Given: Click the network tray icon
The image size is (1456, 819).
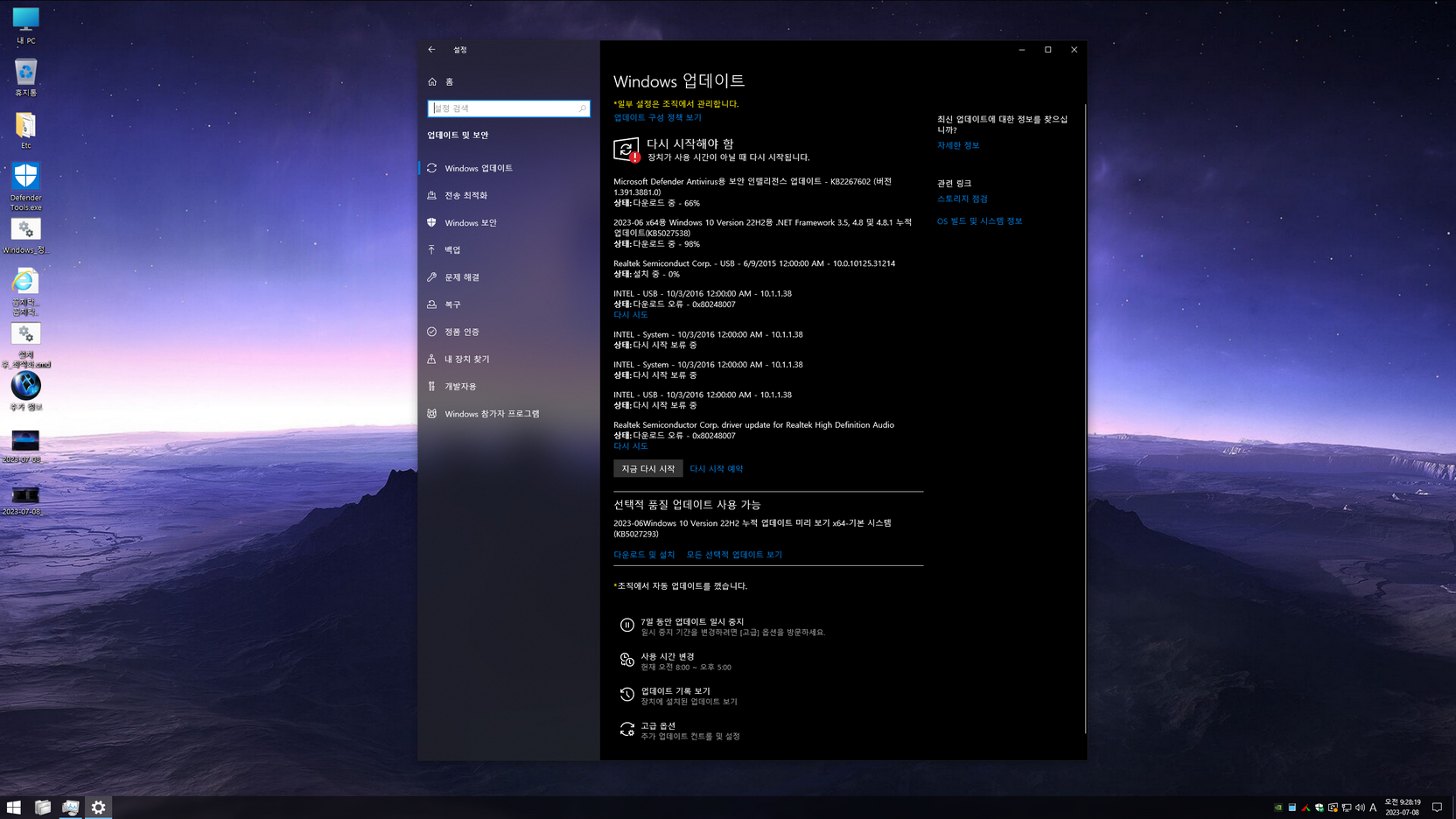Looking at the screenshot, I should coord(1346,808).
